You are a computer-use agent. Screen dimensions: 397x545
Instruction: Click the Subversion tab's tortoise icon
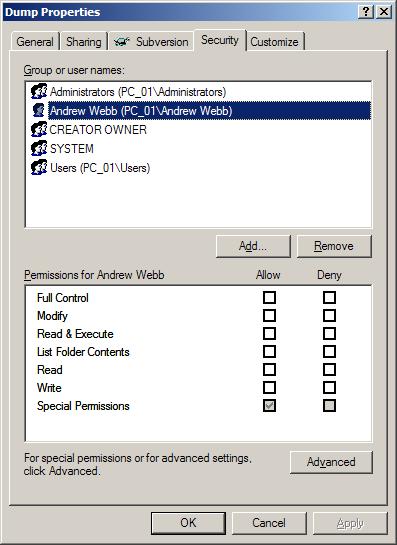click(122, 42)
